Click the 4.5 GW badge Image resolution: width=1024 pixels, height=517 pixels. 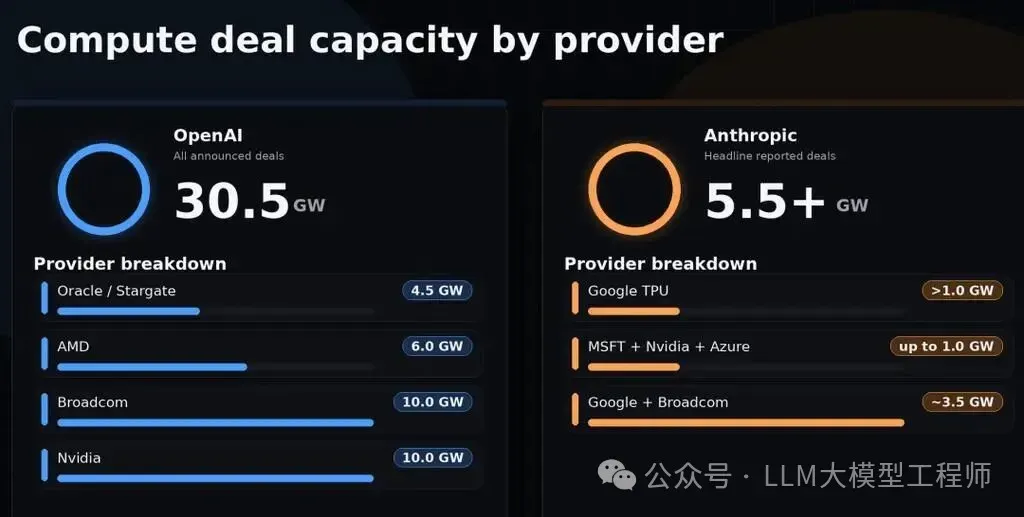tap(437, 291)
